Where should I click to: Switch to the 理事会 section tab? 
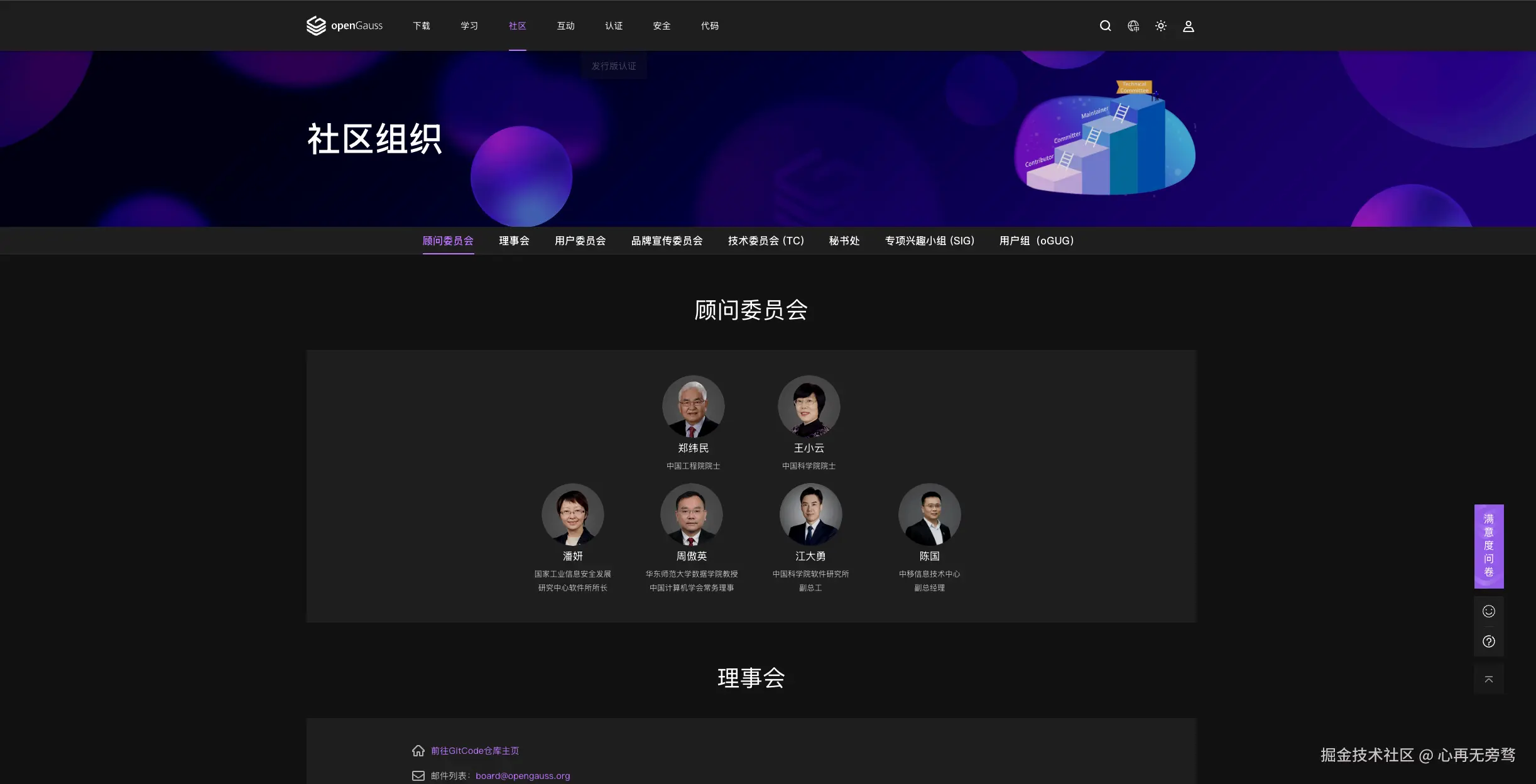pyautogui.click(x=514, y=241)
